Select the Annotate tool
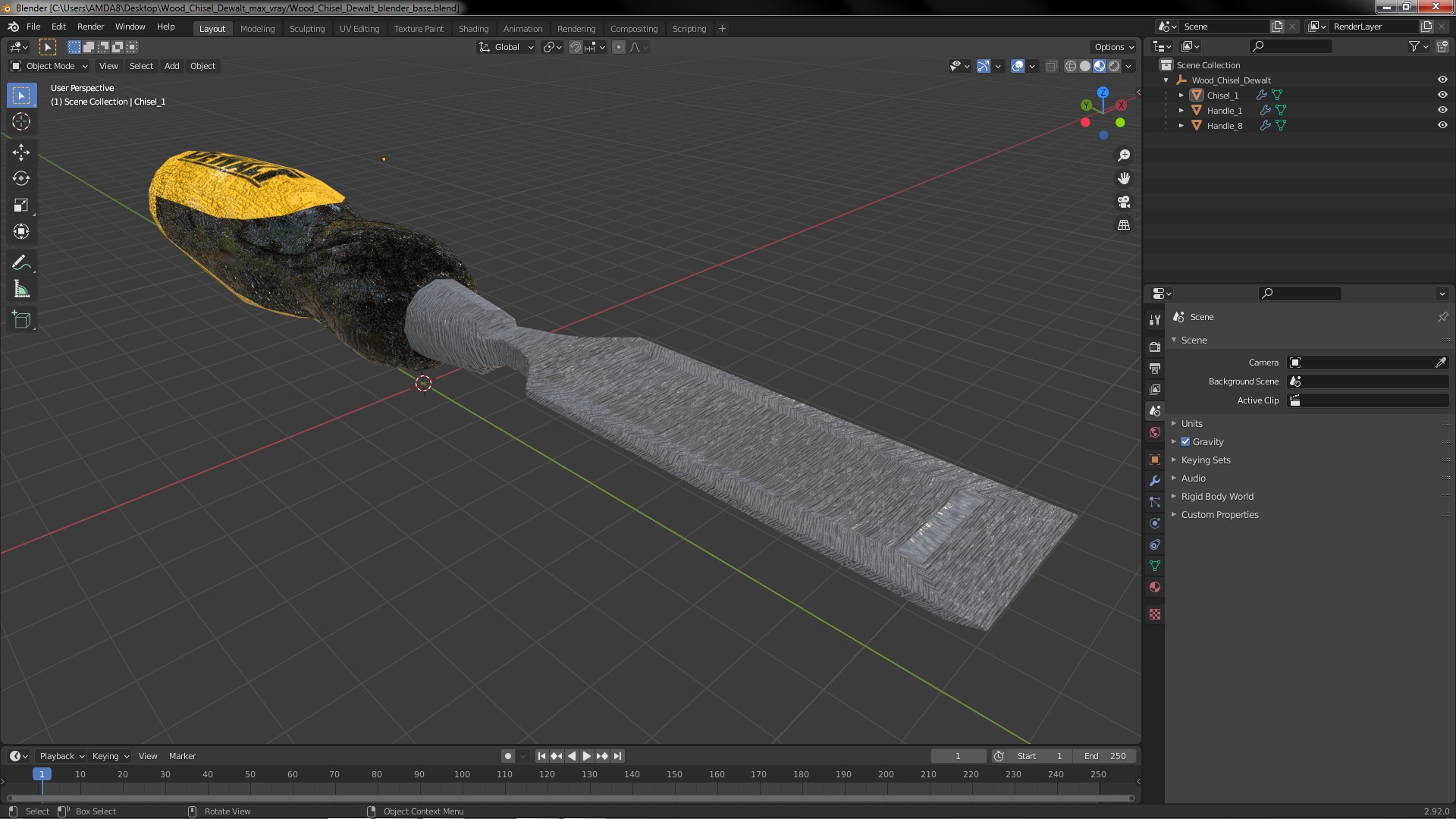Viewport: 1456px width, 819px height. (x=21, y=263)
